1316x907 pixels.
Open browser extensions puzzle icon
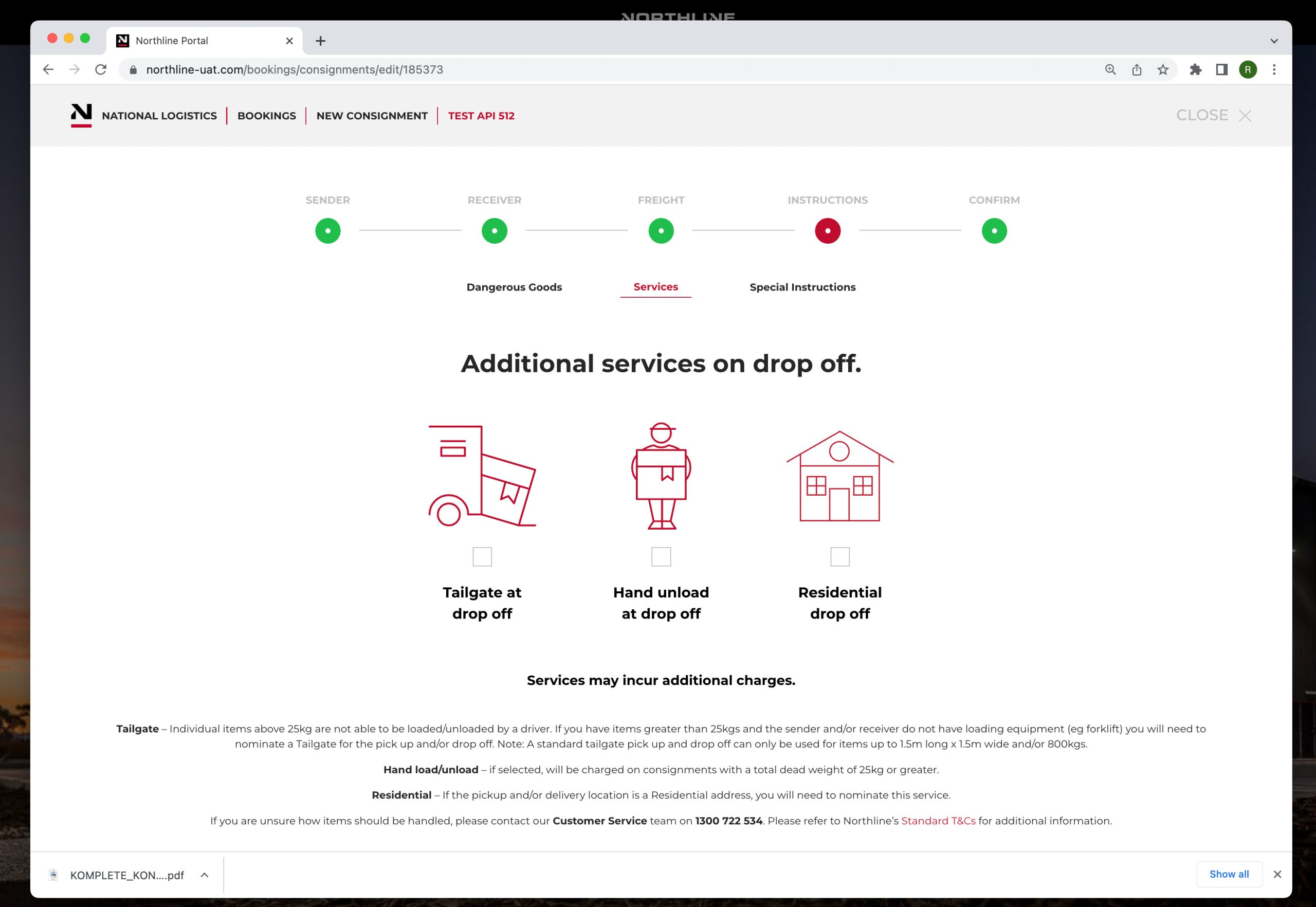(x=1196, y=69)
